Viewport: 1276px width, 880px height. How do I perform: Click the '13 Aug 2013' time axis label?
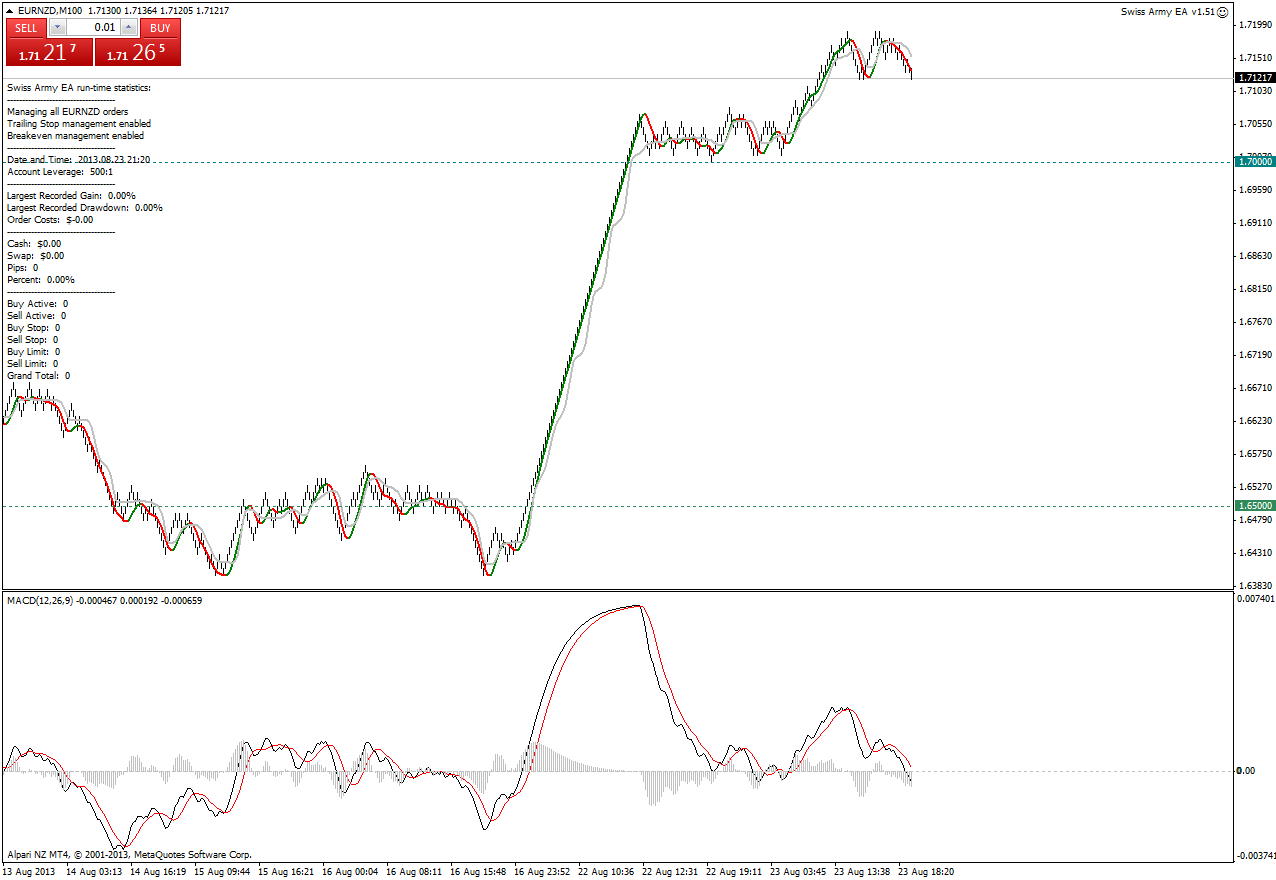30,872
